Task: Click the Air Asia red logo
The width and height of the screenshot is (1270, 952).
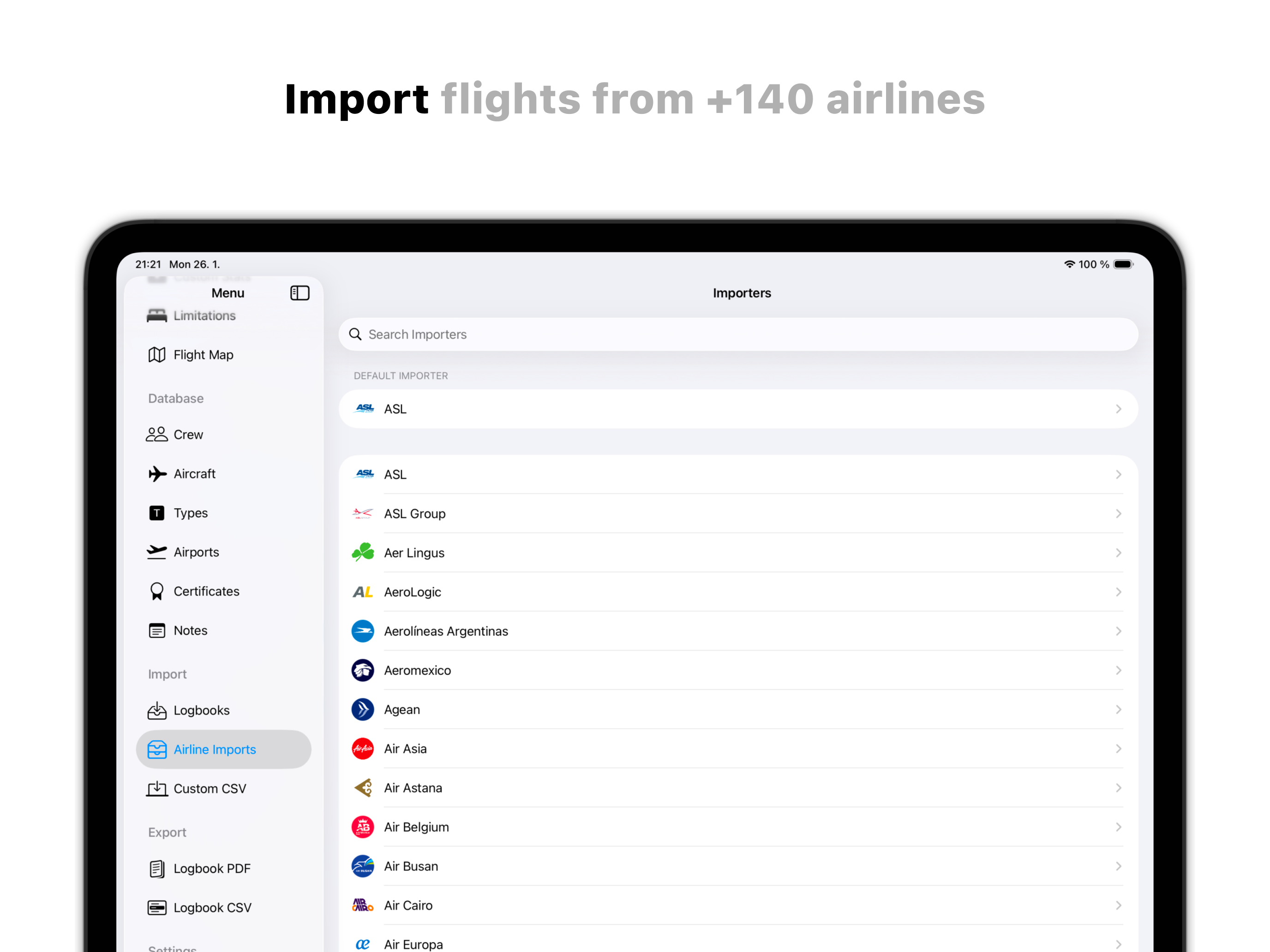Action: pos(363,748)
